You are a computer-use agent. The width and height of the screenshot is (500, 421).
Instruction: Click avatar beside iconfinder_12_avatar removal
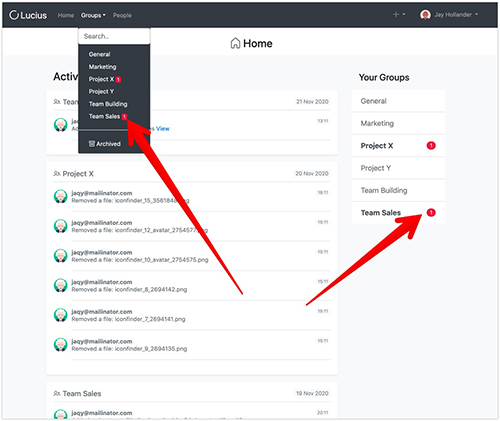click(x=61, y=226)
